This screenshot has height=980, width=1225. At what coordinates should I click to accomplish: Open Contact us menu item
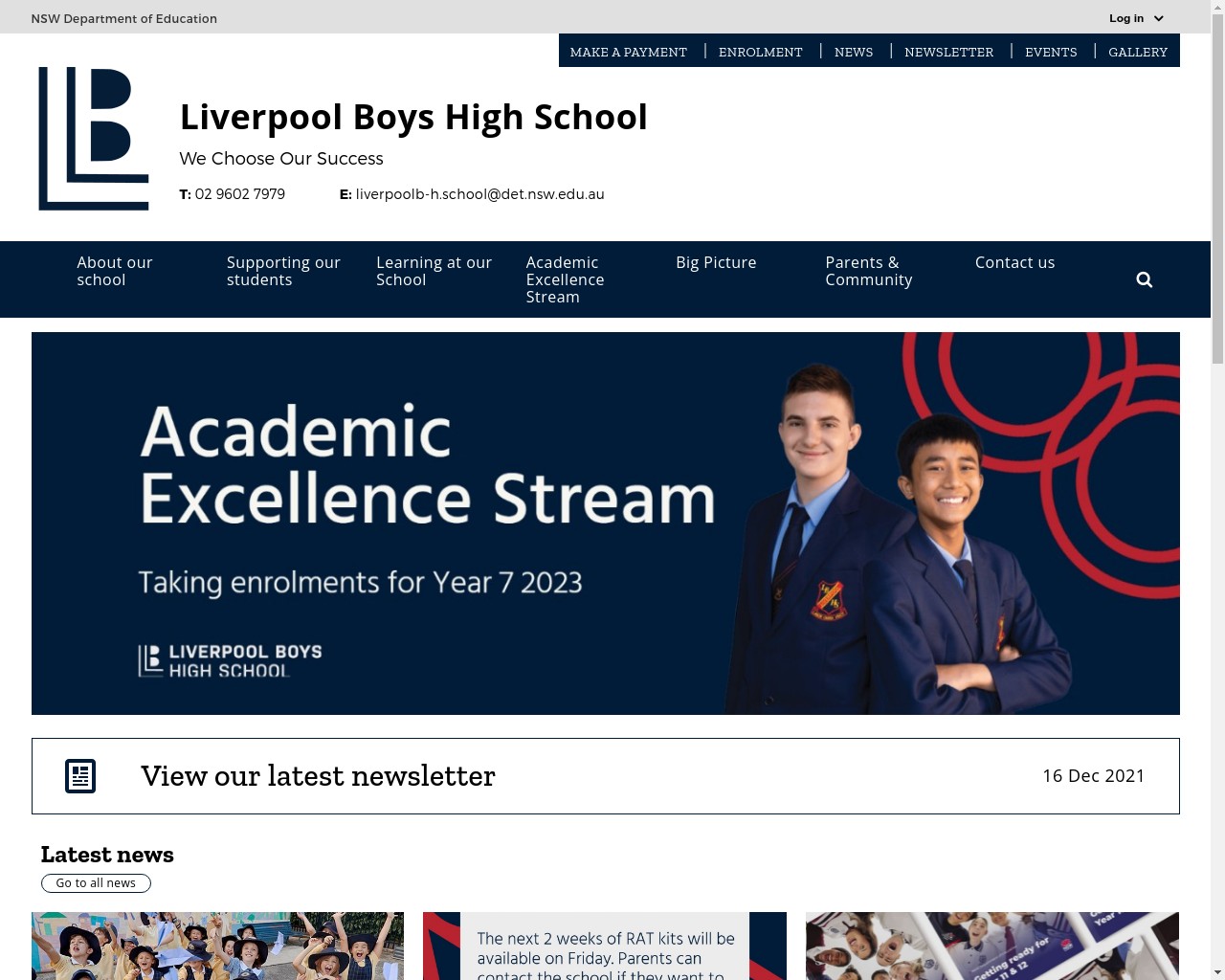(1014, 262)
